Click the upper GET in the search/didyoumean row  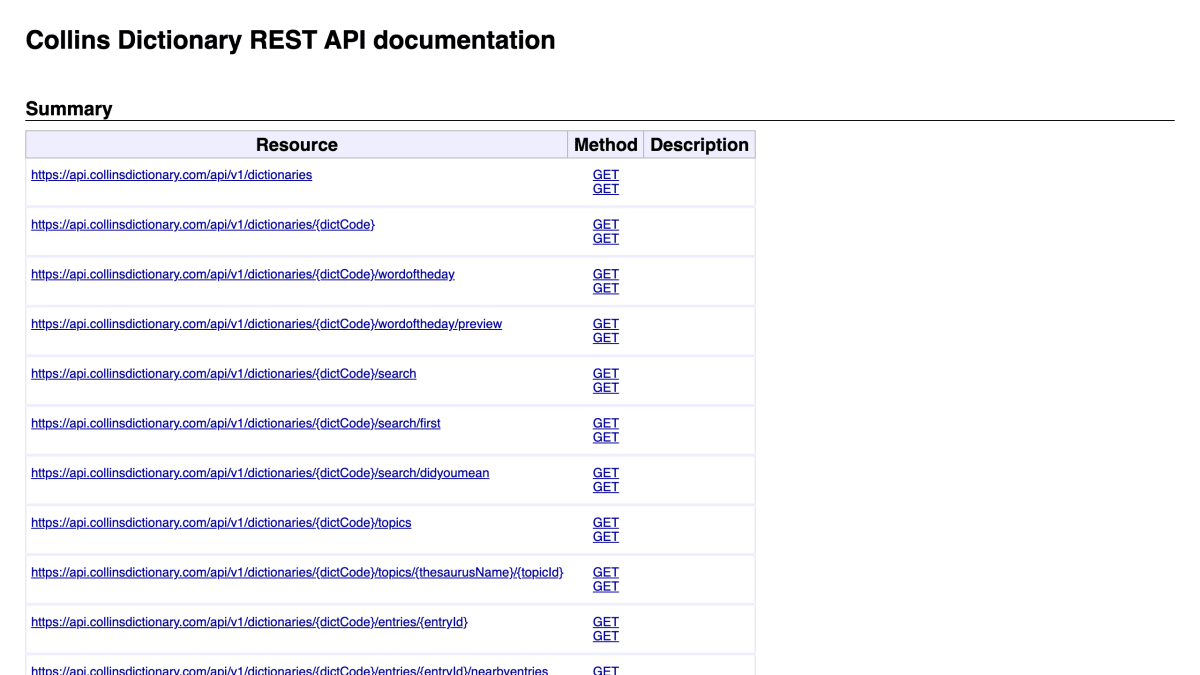point(606,473)
